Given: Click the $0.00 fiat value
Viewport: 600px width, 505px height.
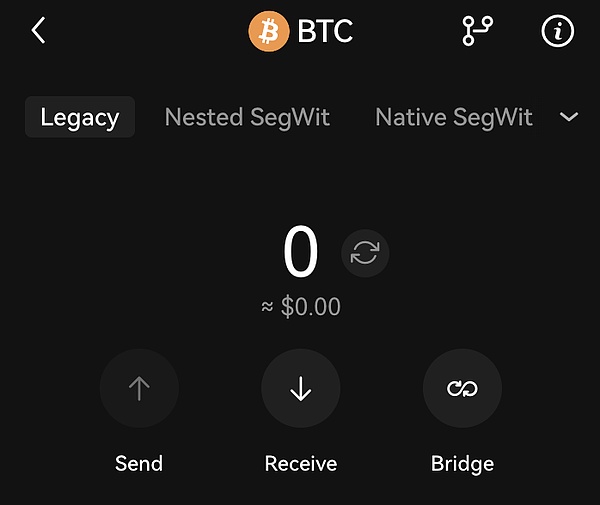Looking at the screenshot, I should click(311, 307).
